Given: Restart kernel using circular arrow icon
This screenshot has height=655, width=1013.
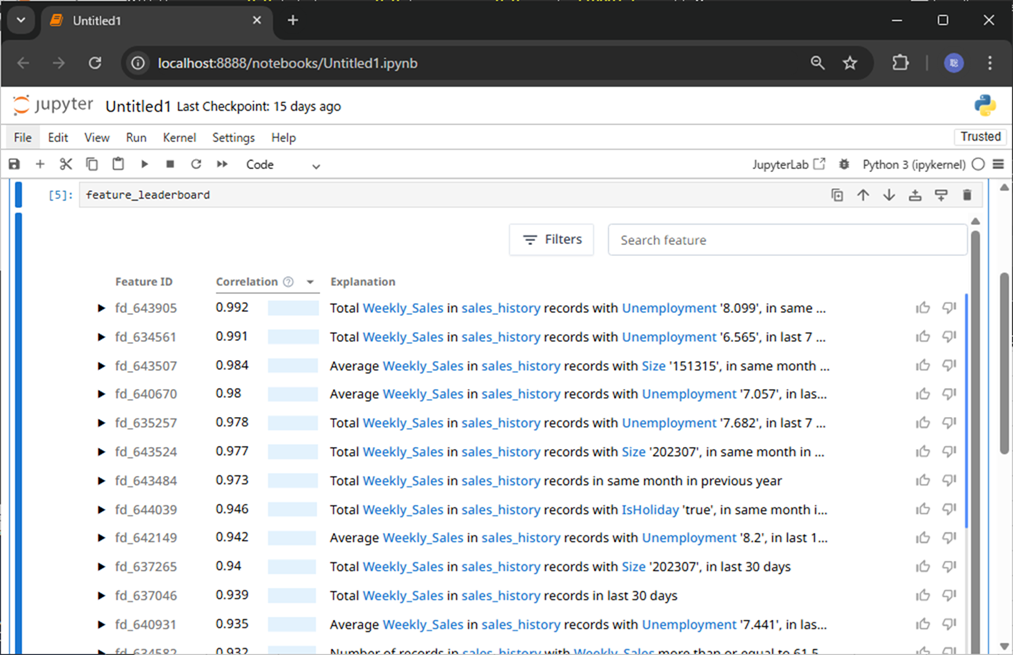Looking at the screenshot, I should point(196,164).
